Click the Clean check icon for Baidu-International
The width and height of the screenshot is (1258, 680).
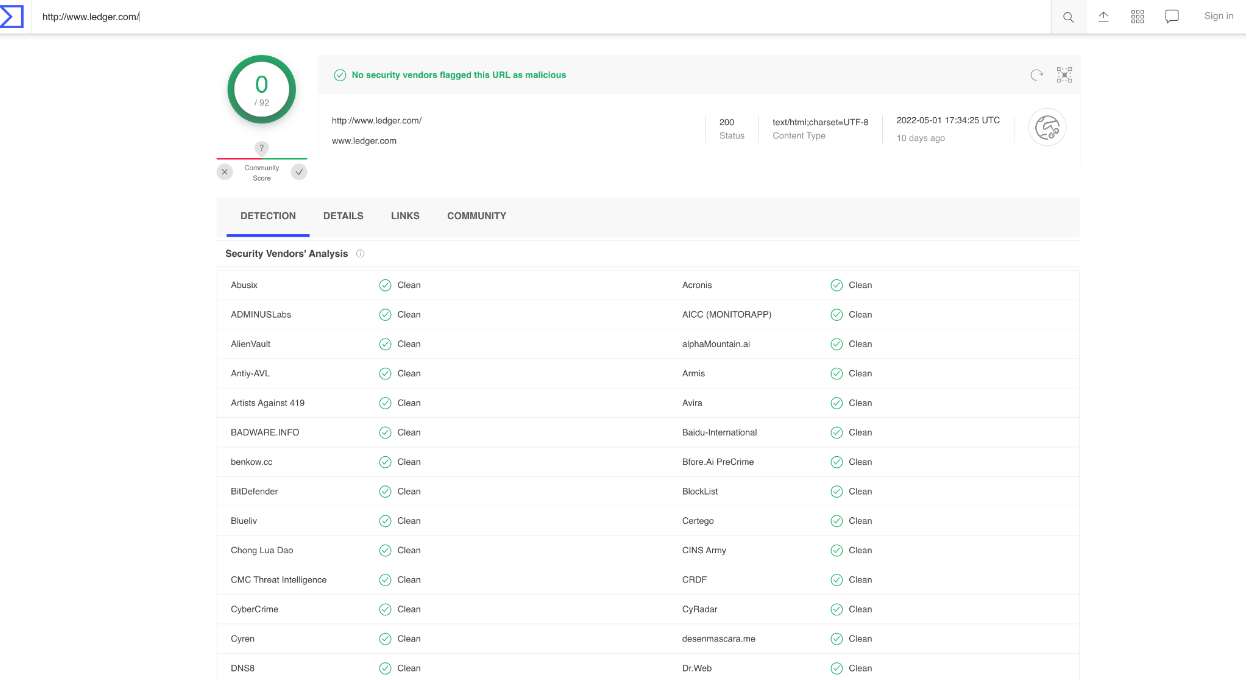pyautogui.click(x=837, y=432)
